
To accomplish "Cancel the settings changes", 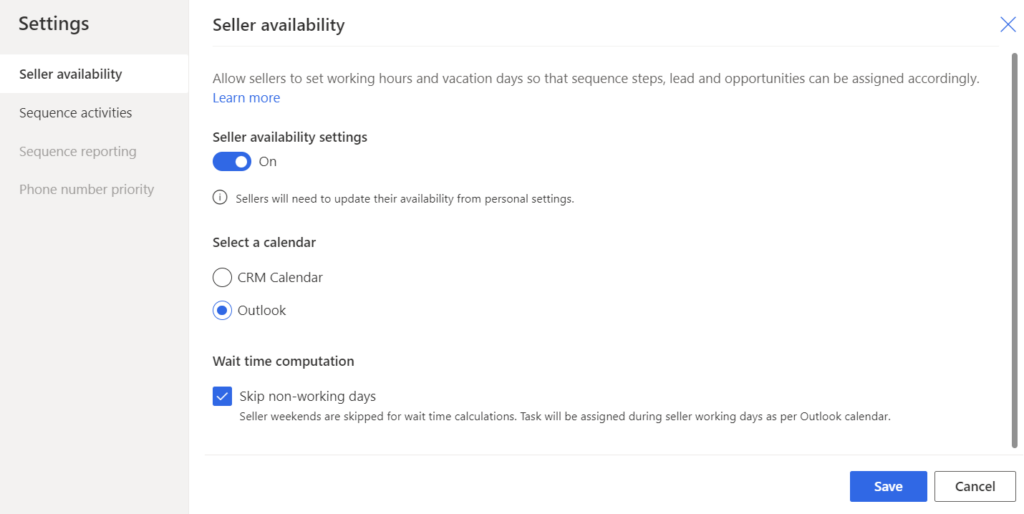I will 974,487.
